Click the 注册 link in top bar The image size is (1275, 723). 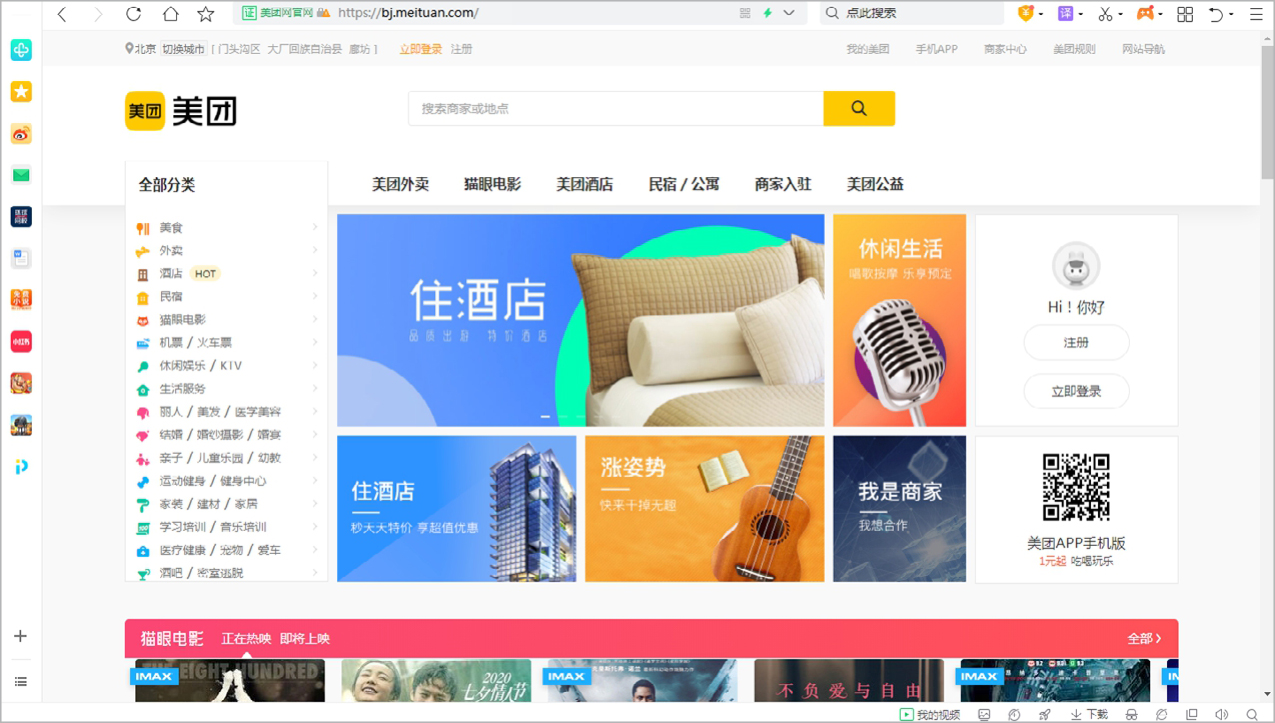point(461,49)
